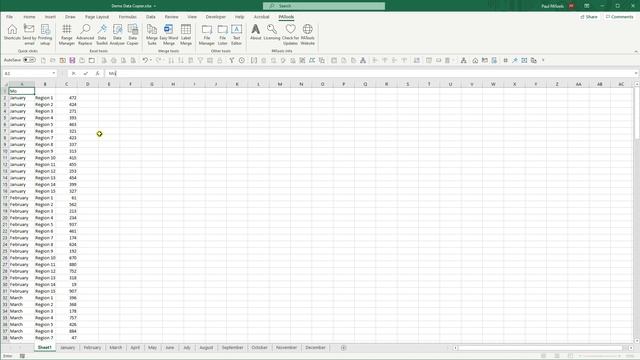
Task: Collapse the ribbon with the chevron
Action: coord(636,51)
